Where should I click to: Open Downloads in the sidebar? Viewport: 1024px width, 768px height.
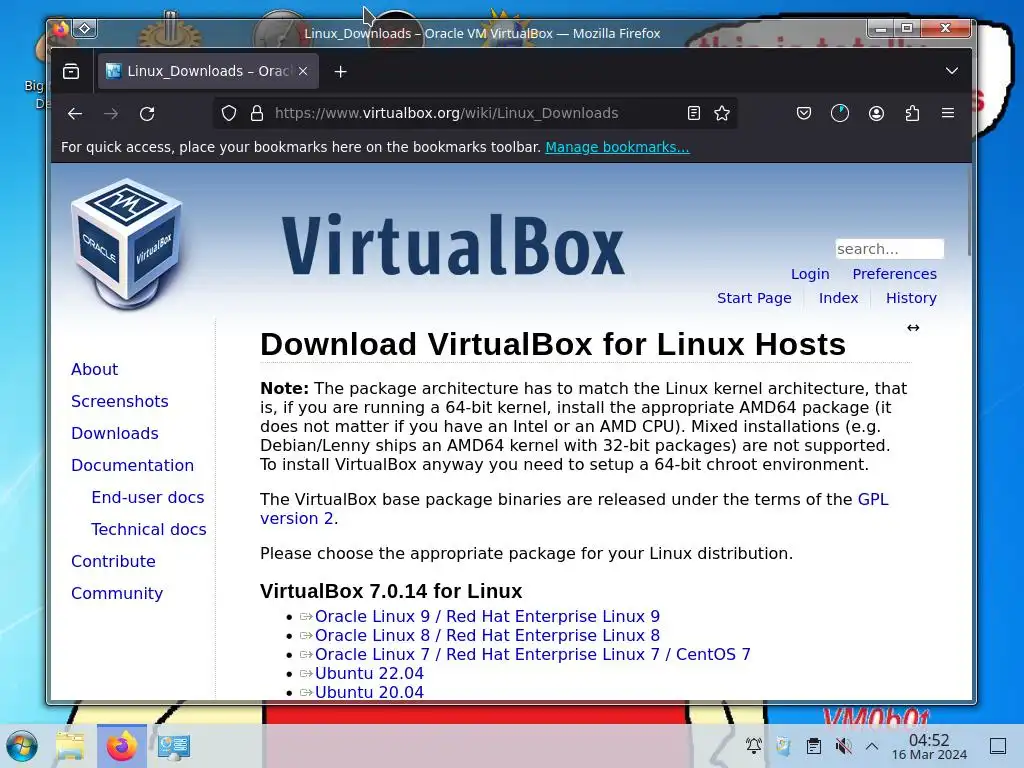(115, 434)
